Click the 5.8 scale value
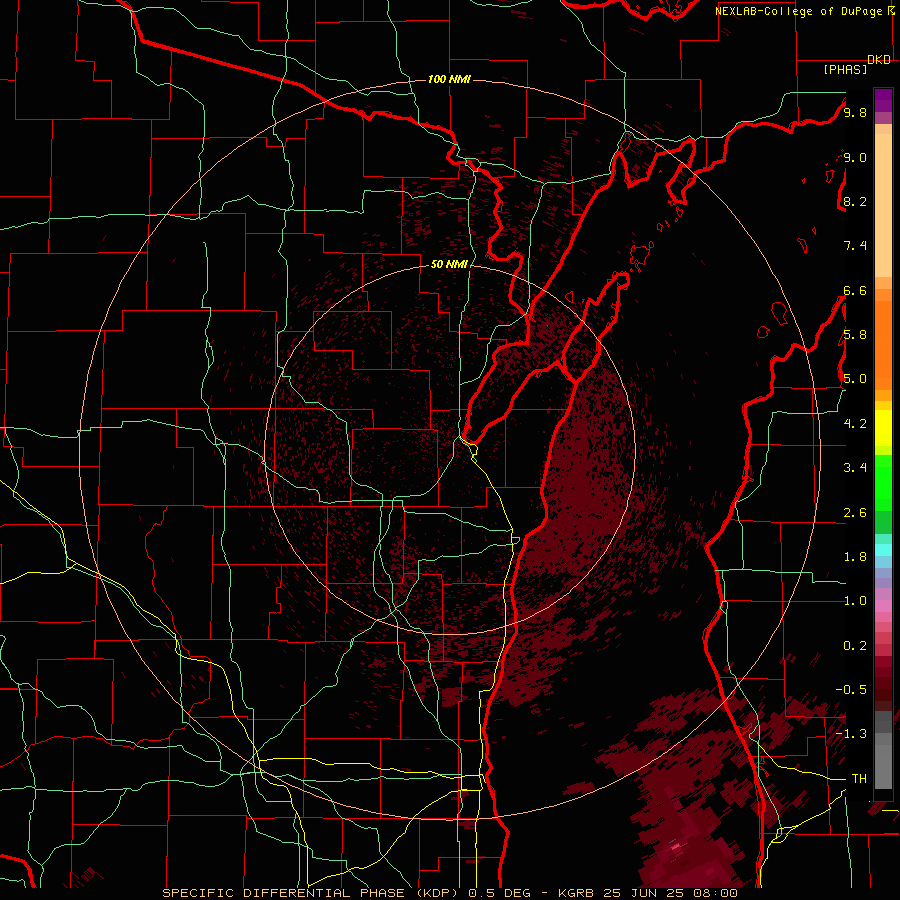Viewport: 900px width, 900px height. [x=855, y=335]
